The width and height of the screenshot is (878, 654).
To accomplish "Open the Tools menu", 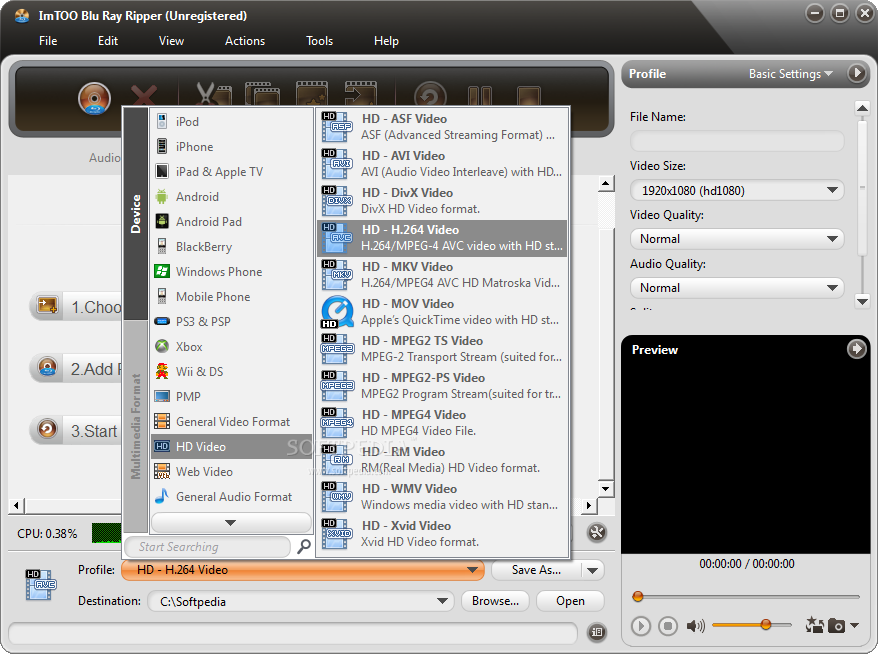I will tap(319, 41).
